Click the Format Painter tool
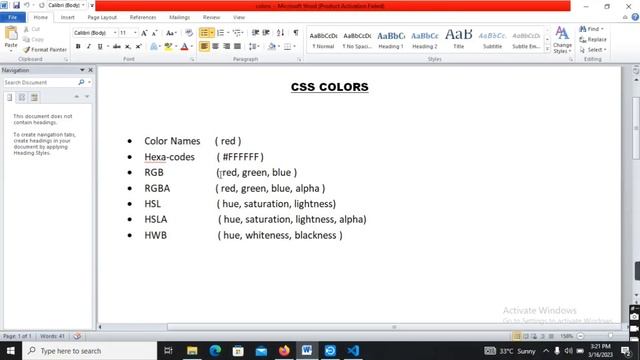 45,49
